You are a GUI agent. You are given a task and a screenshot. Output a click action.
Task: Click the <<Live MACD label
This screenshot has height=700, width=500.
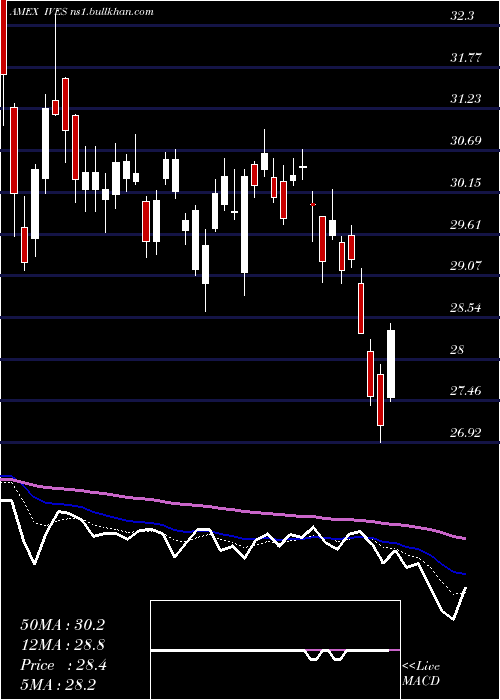click(421, 673)
